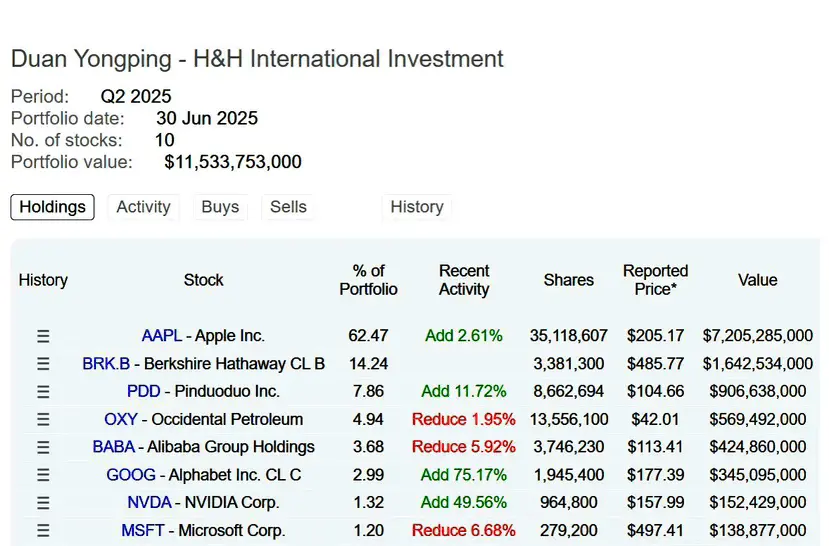Switch to the Activity tab
This screenshot has height=546, width=829.
coord(143,207)
